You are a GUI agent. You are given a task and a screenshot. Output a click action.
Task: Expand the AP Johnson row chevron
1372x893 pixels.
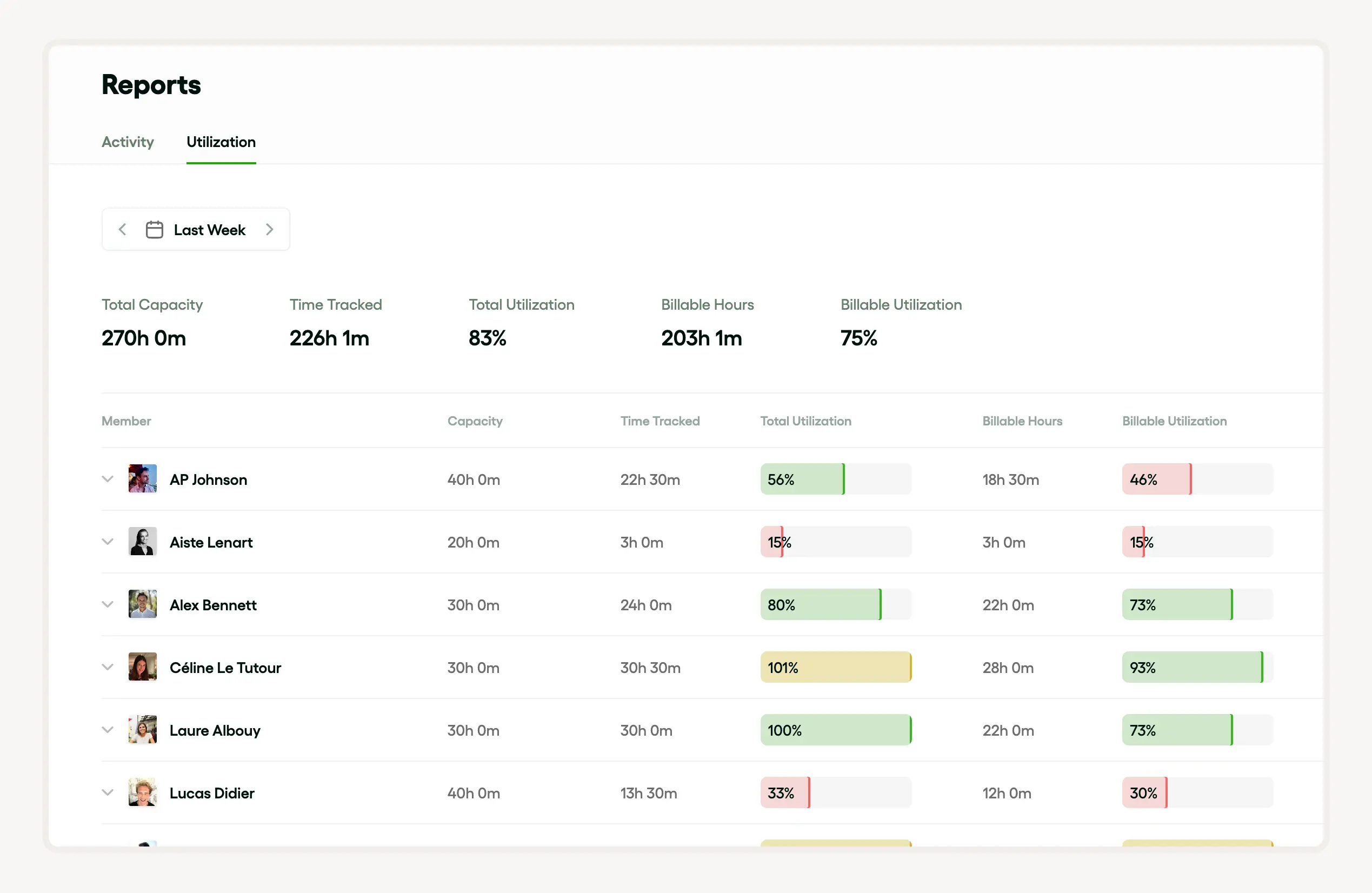click(107, 478)
